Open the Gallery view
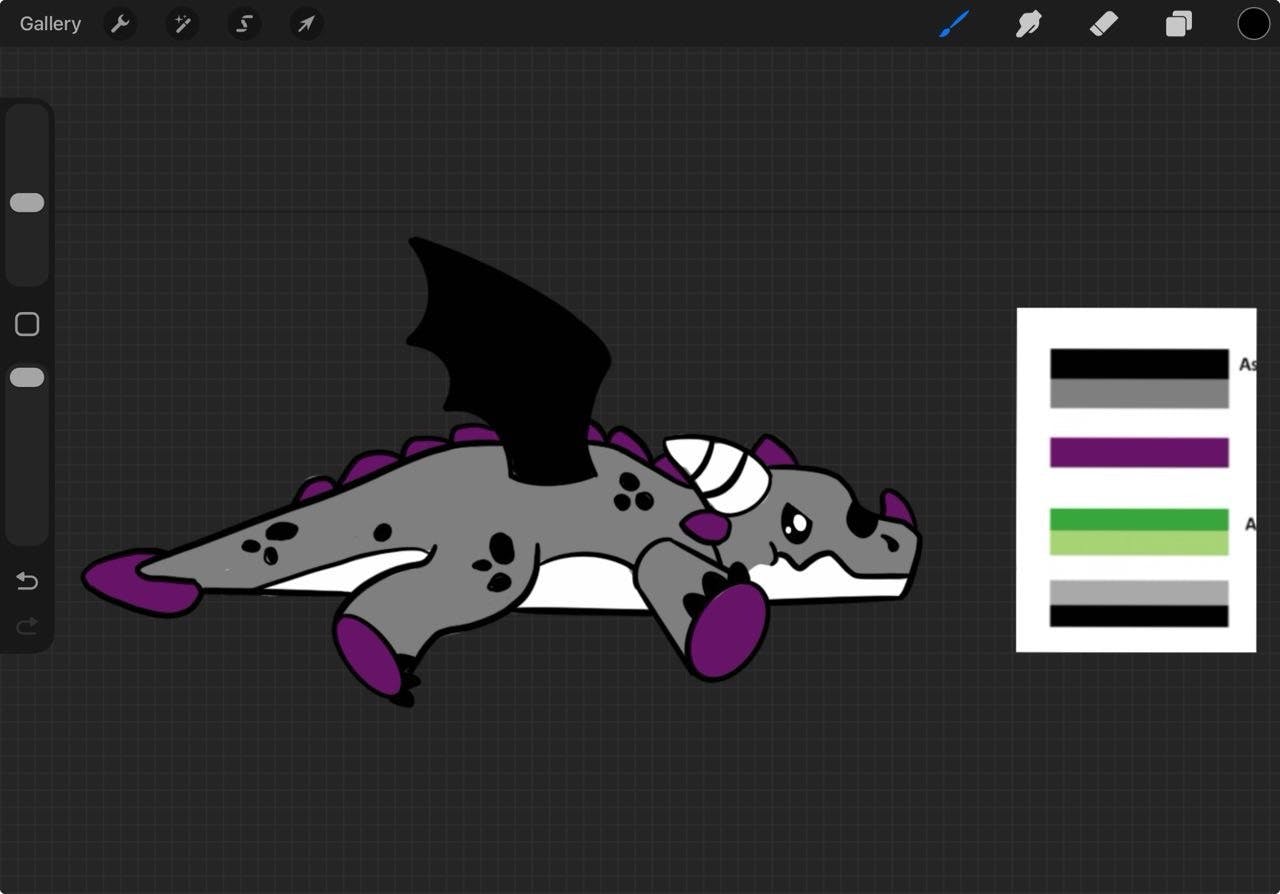 pos(50,24)
